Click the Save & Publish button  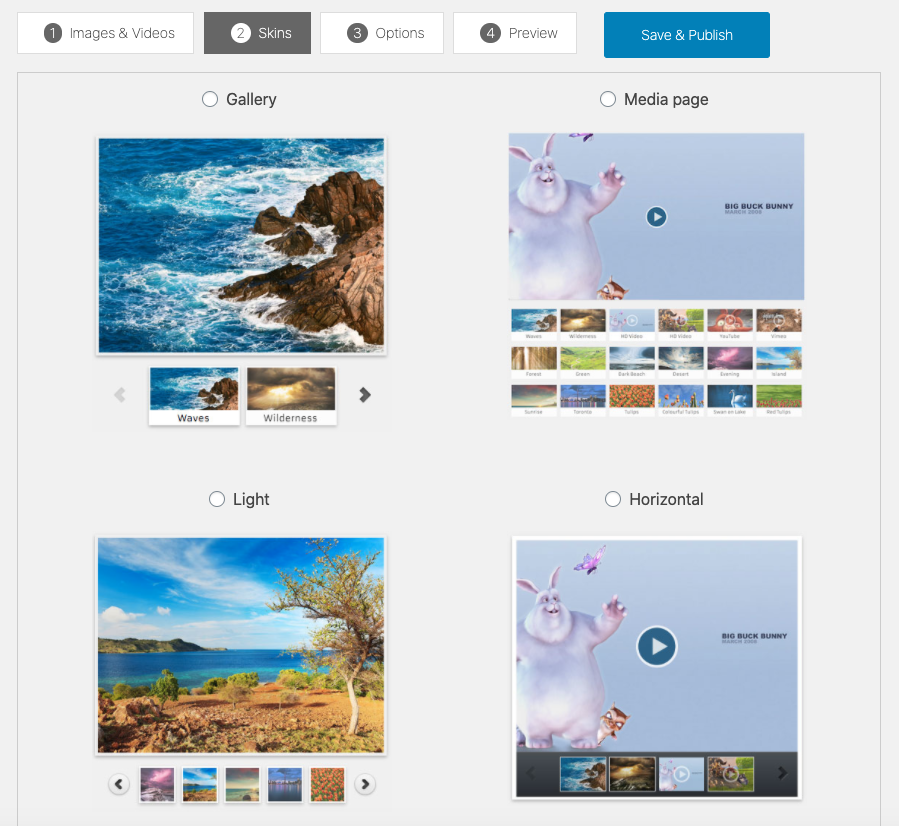pyautogui.click(x=686, y=35)
